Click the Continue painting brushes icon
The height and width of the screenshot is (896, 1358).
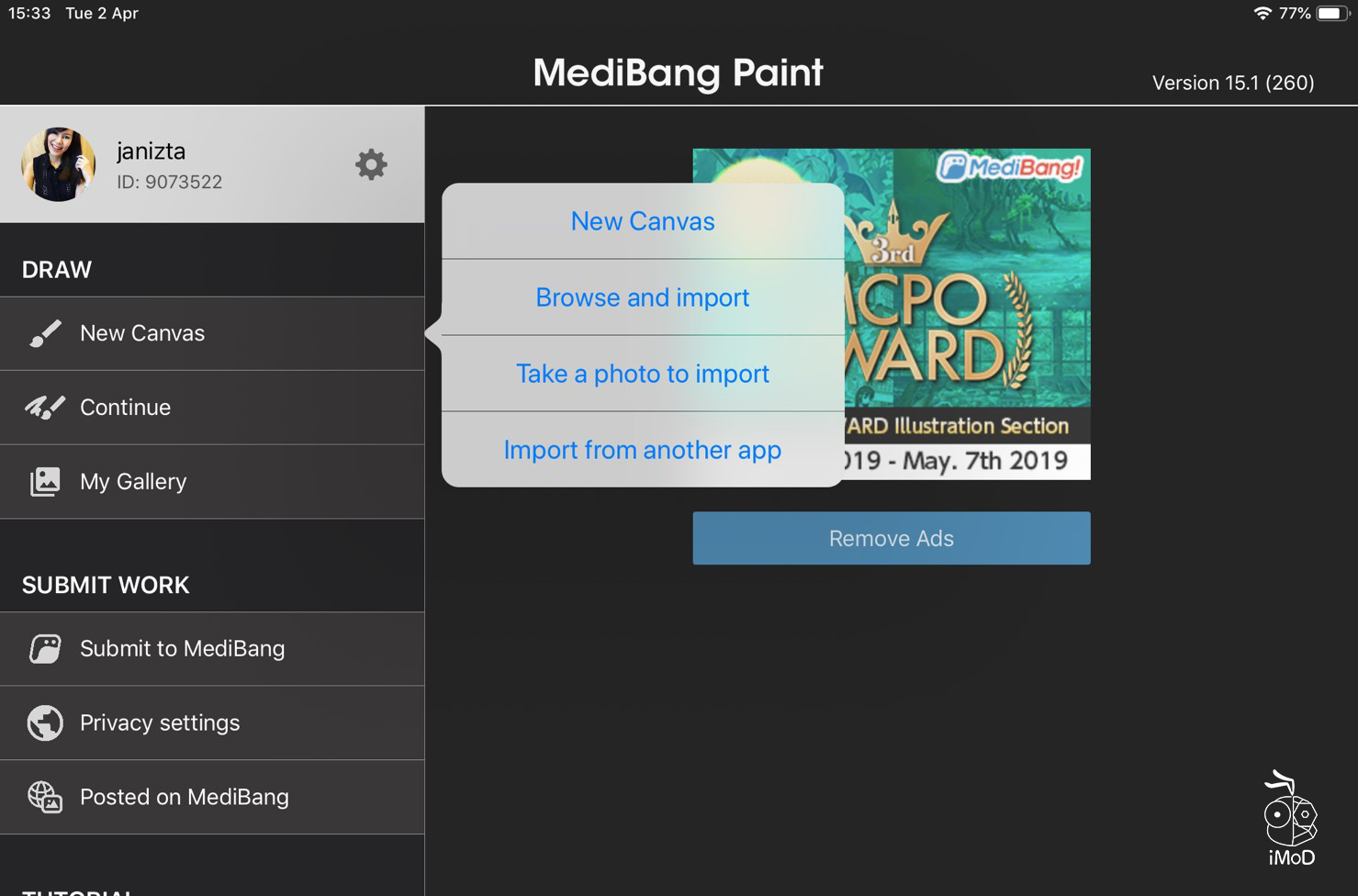(45, 407)
